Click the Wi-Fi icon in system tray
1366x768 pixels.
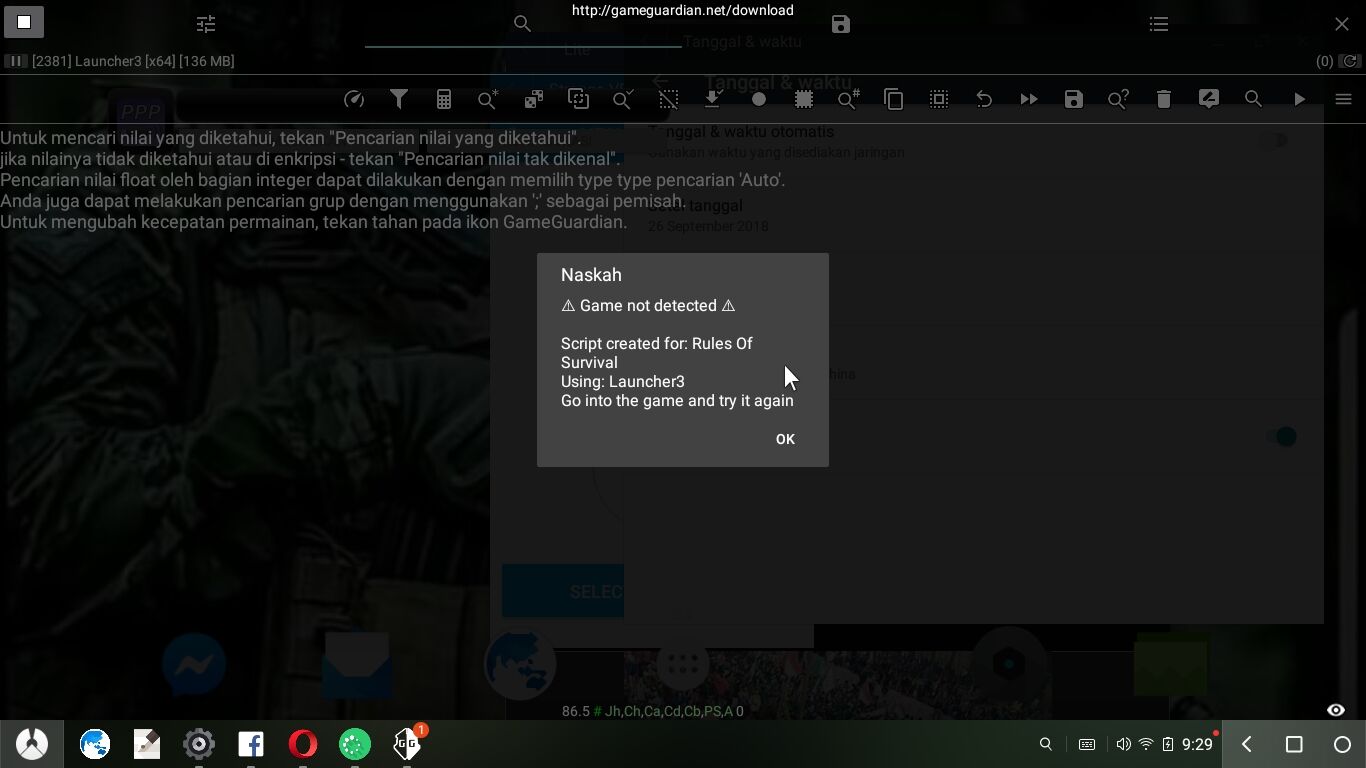(x=1146, y=744)
